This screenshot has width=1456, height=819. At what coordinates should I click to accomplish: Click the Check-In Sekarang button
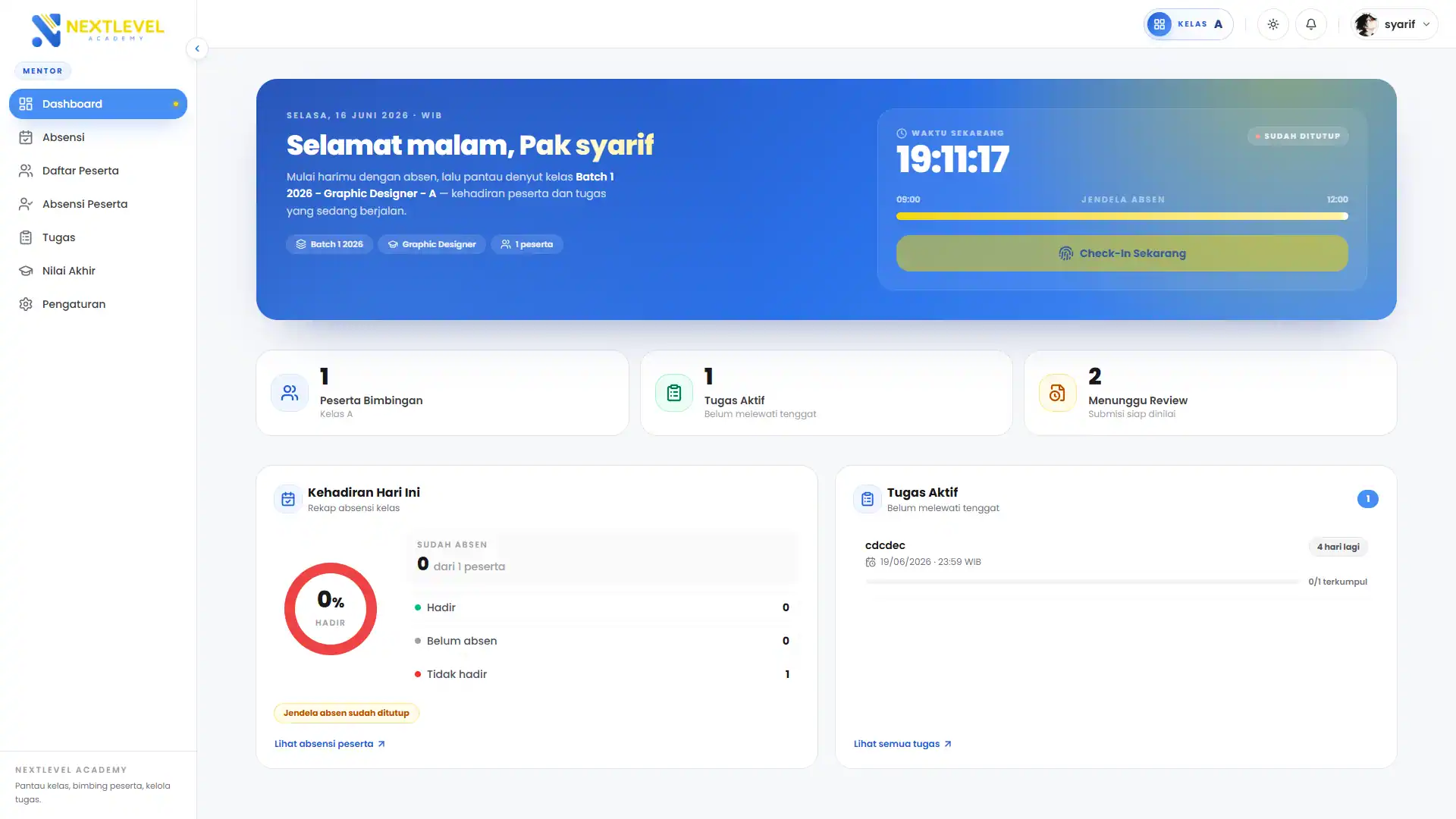1122,253
